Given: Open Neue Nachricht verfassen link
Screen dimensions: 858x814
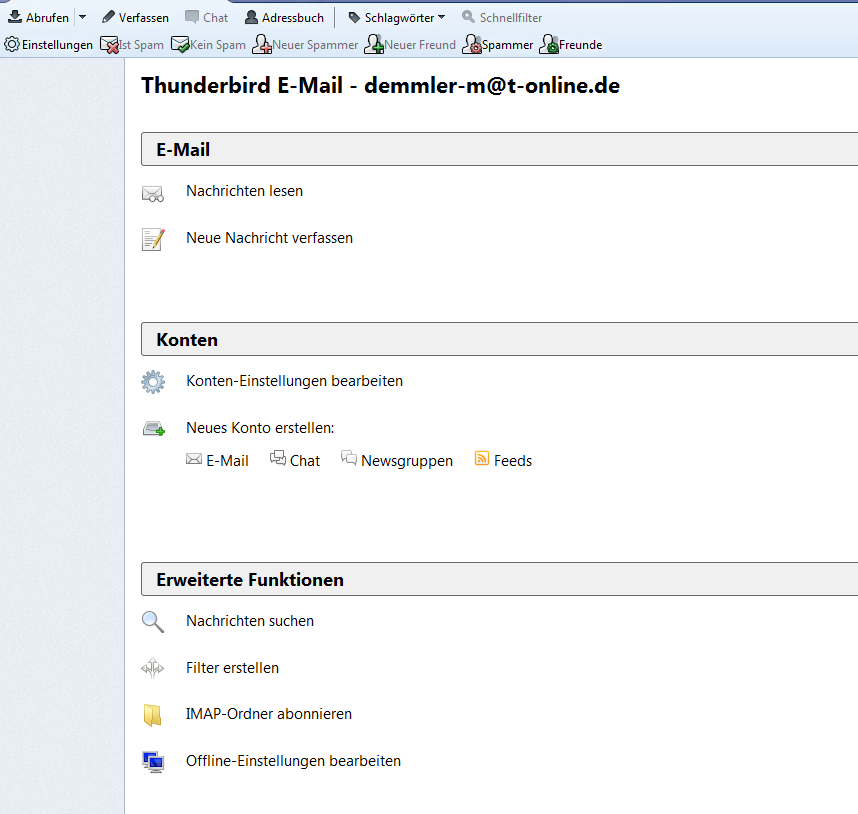Looking at the screenshot, I should 269,238.
